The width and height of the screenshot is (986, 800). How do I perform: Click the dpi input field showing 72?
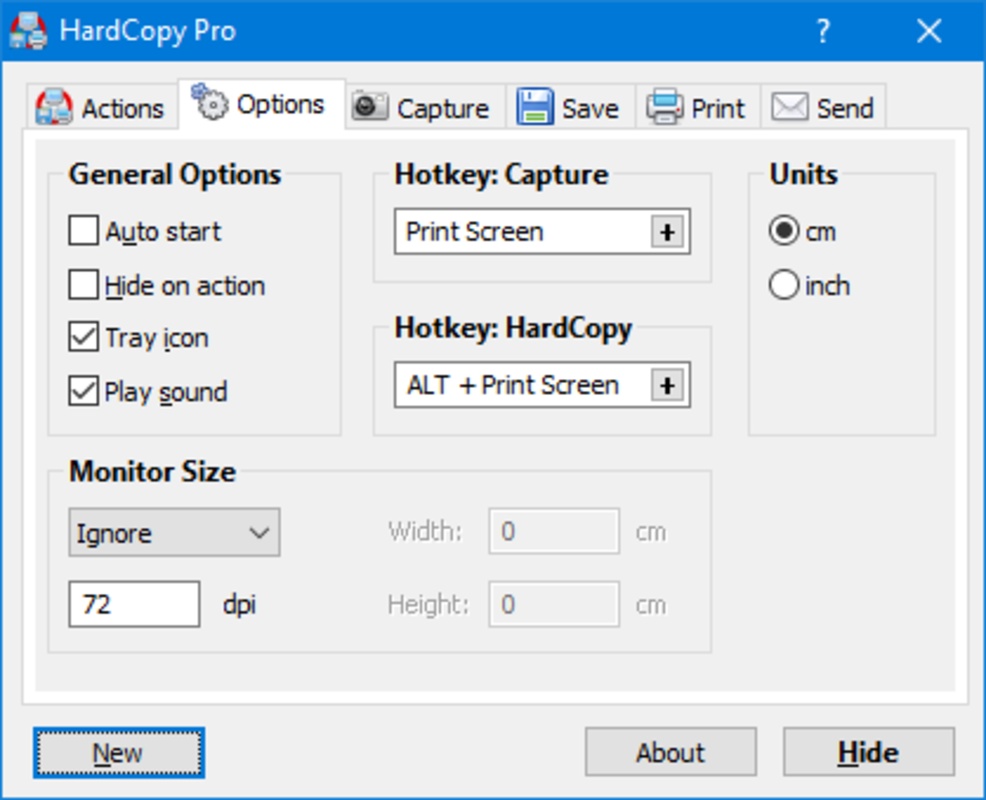tap(133, 605)
